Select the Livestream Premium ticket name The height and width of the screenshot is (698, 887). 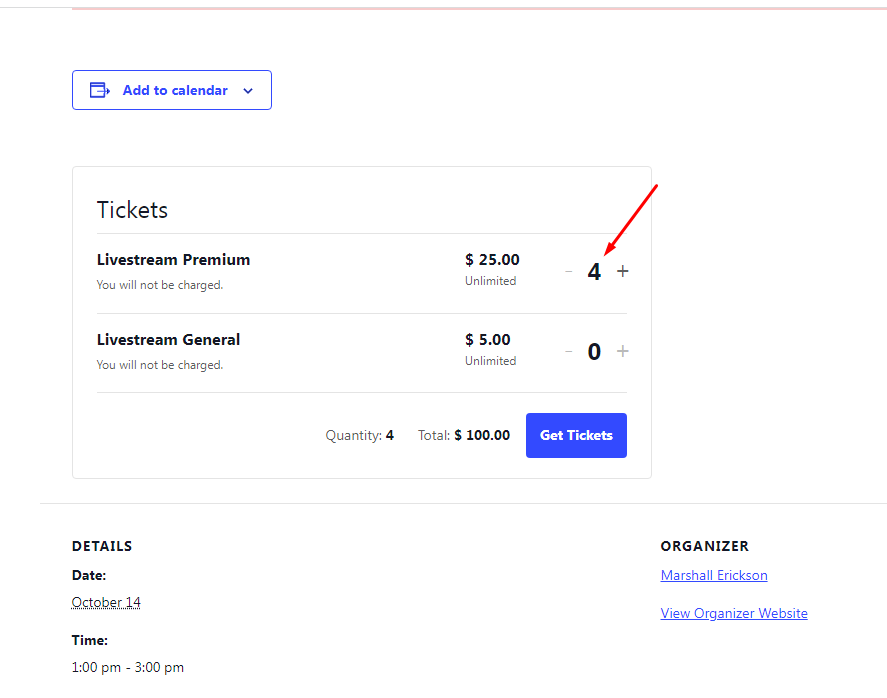(173, 260)
